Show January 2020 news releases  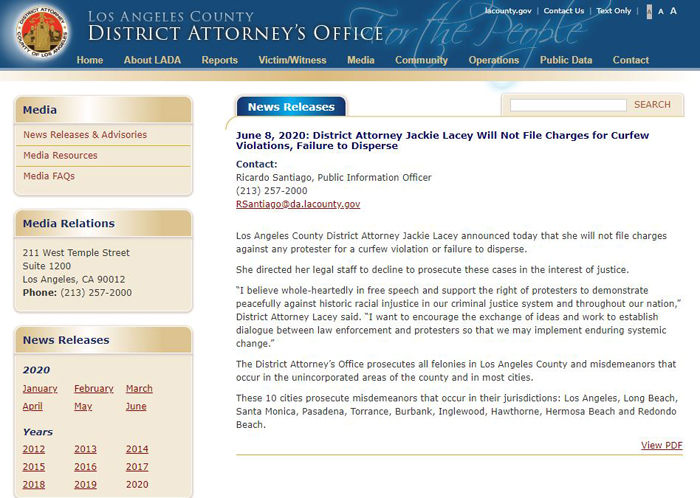coord(40,388)
